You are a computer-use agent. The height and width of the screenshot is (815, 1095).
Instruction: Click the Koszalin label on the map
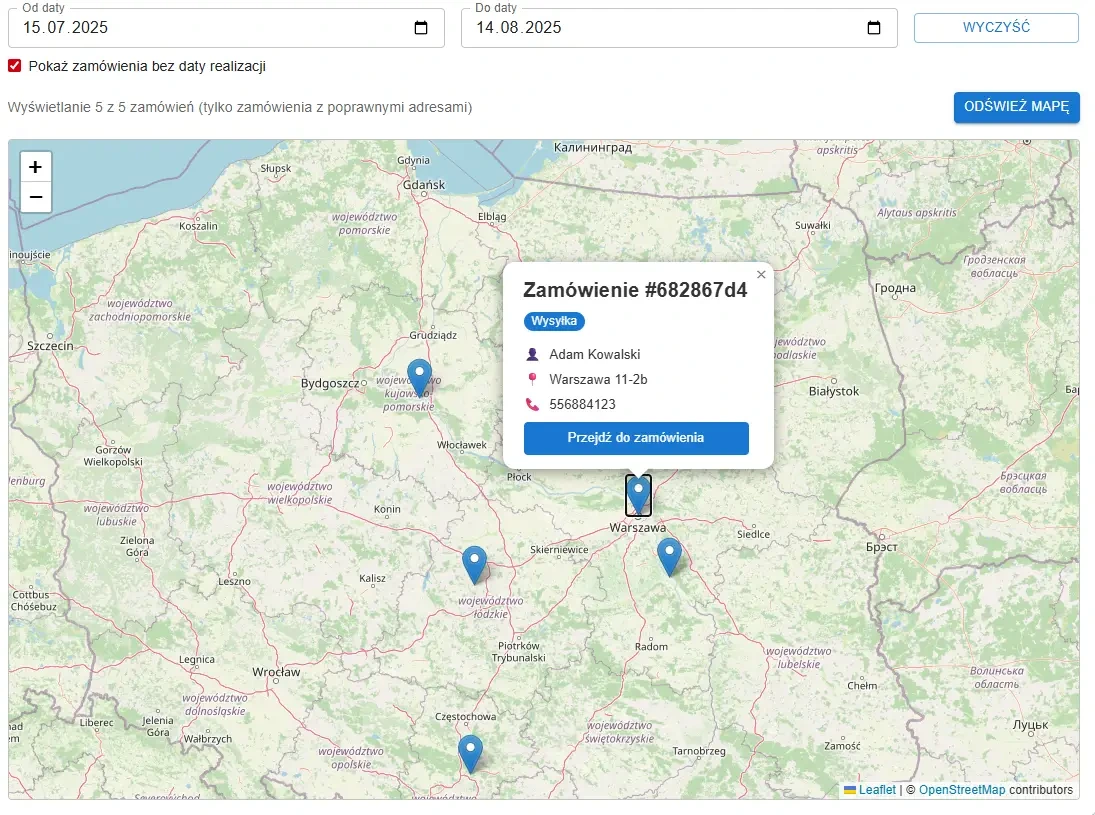(198, 226)
